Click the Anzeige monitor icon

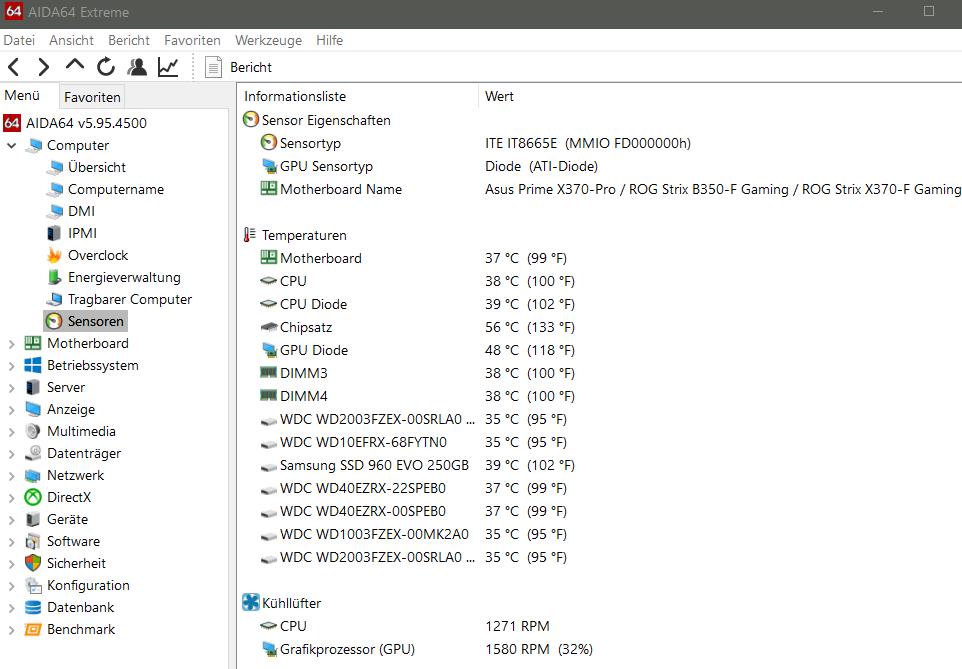(x=33, y=409)
